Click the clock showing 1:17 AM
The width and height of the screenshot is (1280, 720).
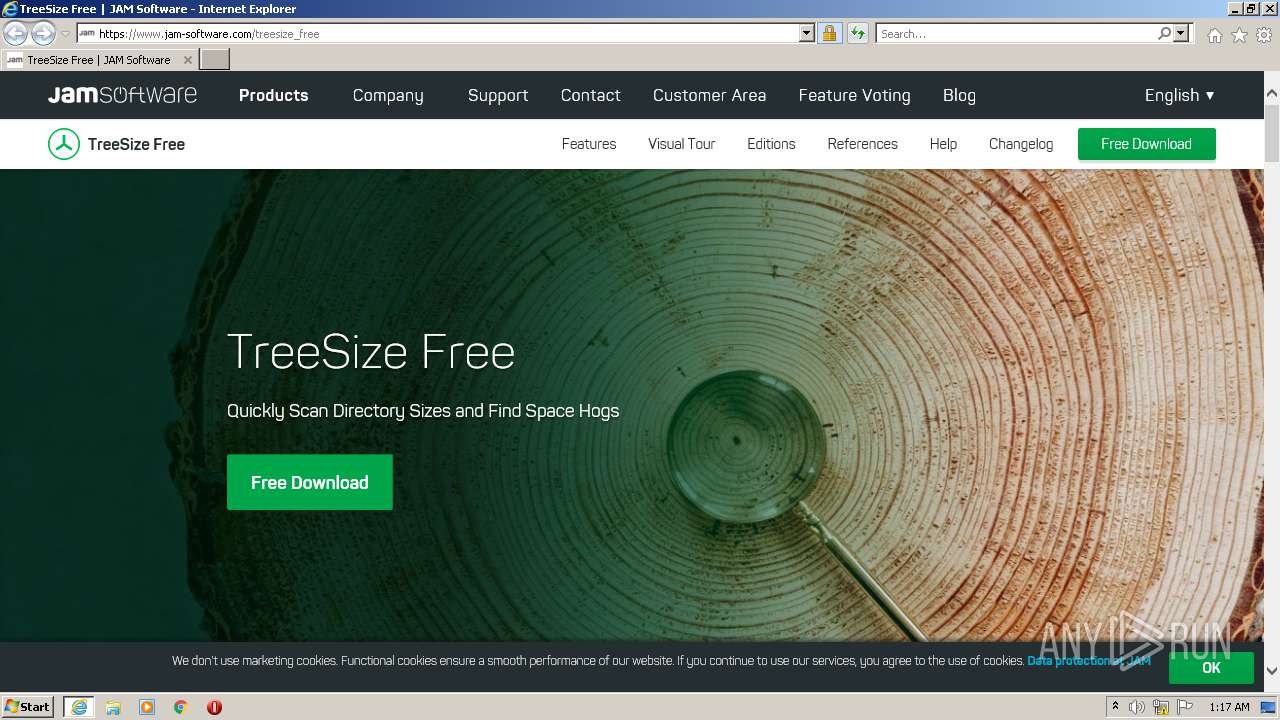(1229, 707)
